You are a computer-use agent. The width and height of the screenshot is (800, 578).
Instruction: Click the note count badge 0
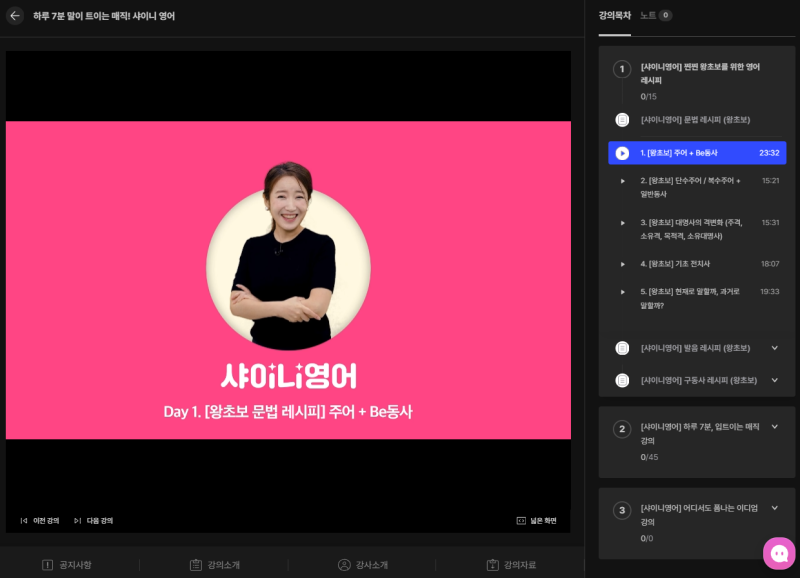(x=665, y=15)
